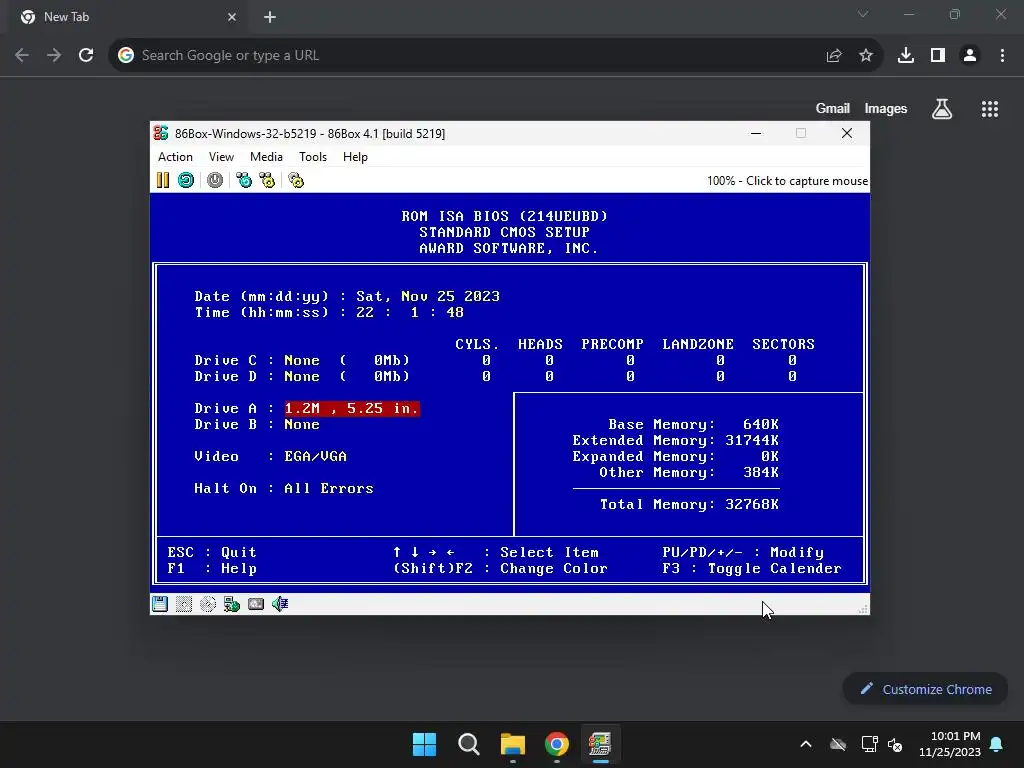The width and height of the screenshot is (1024, 768).
Task: Click the second dotted floppy drive icon
Action: click(x=184, y=604)
